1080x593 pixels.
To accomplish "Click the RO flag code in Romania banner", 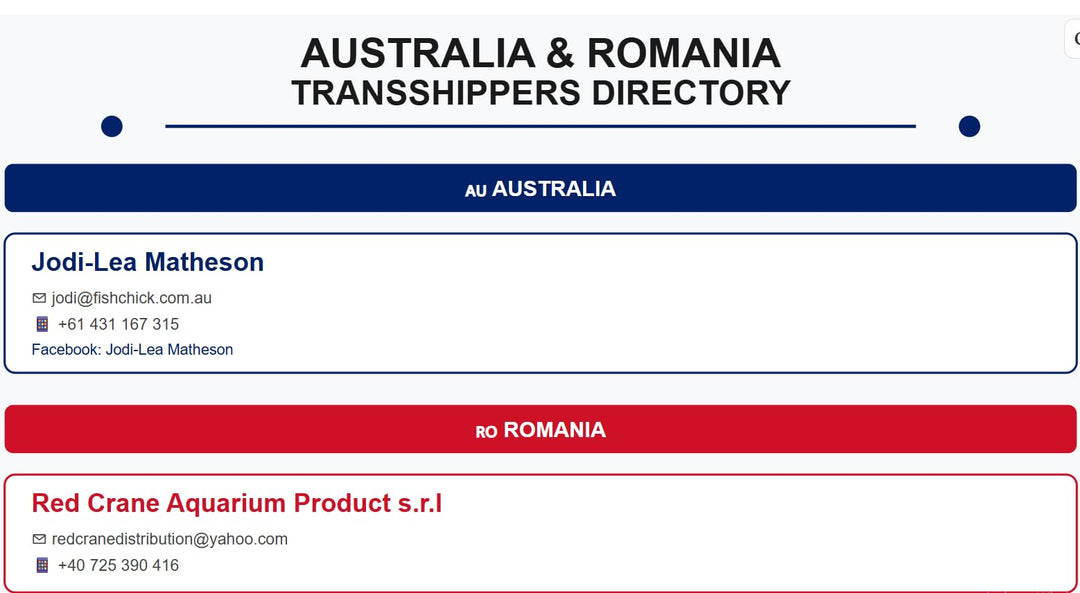I will (486, 432).
